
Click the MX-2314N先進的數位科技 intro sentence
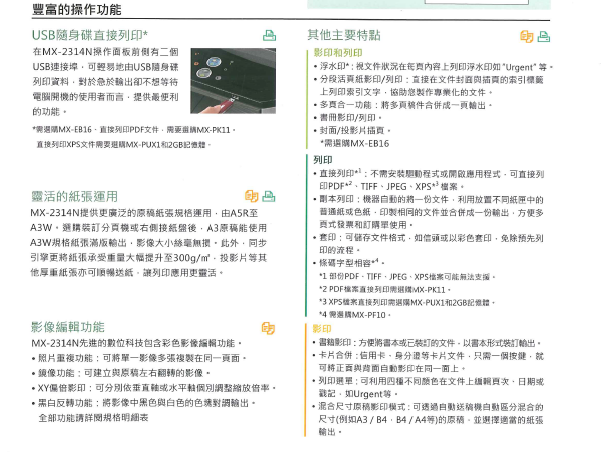[137, 343]
